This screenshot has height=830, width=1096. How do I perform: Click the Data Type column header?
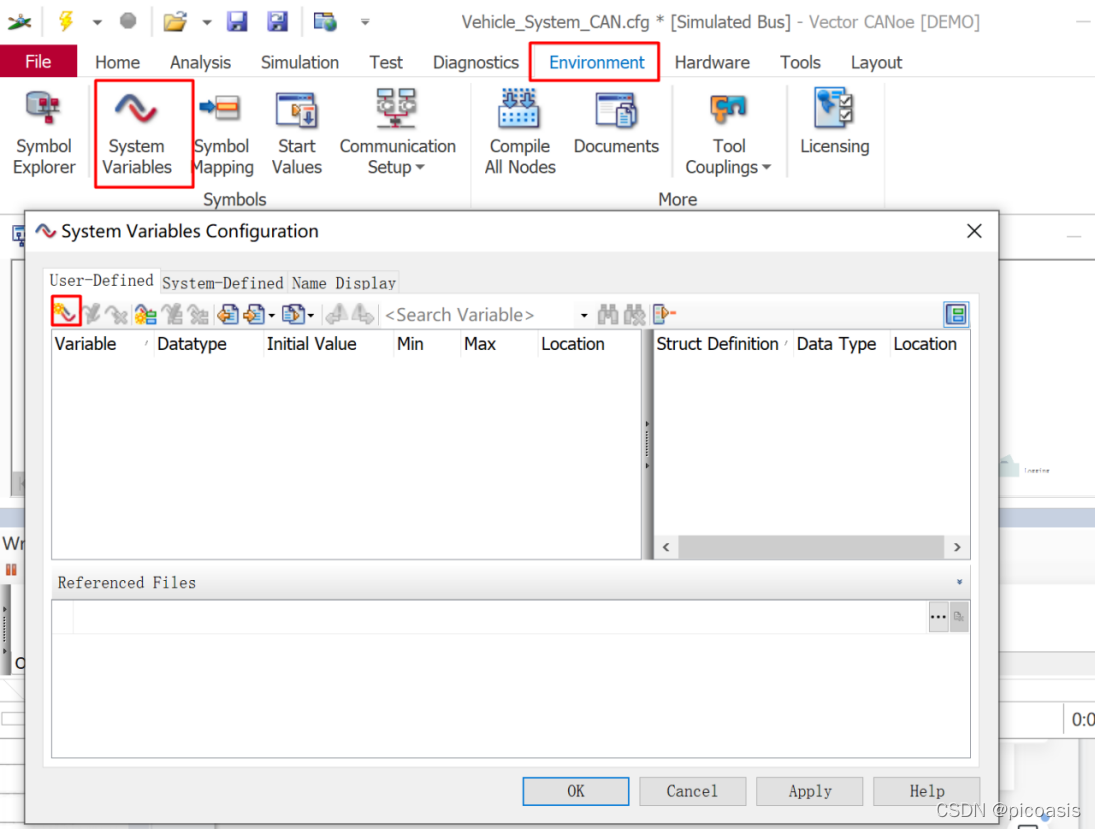pos(842,344)
